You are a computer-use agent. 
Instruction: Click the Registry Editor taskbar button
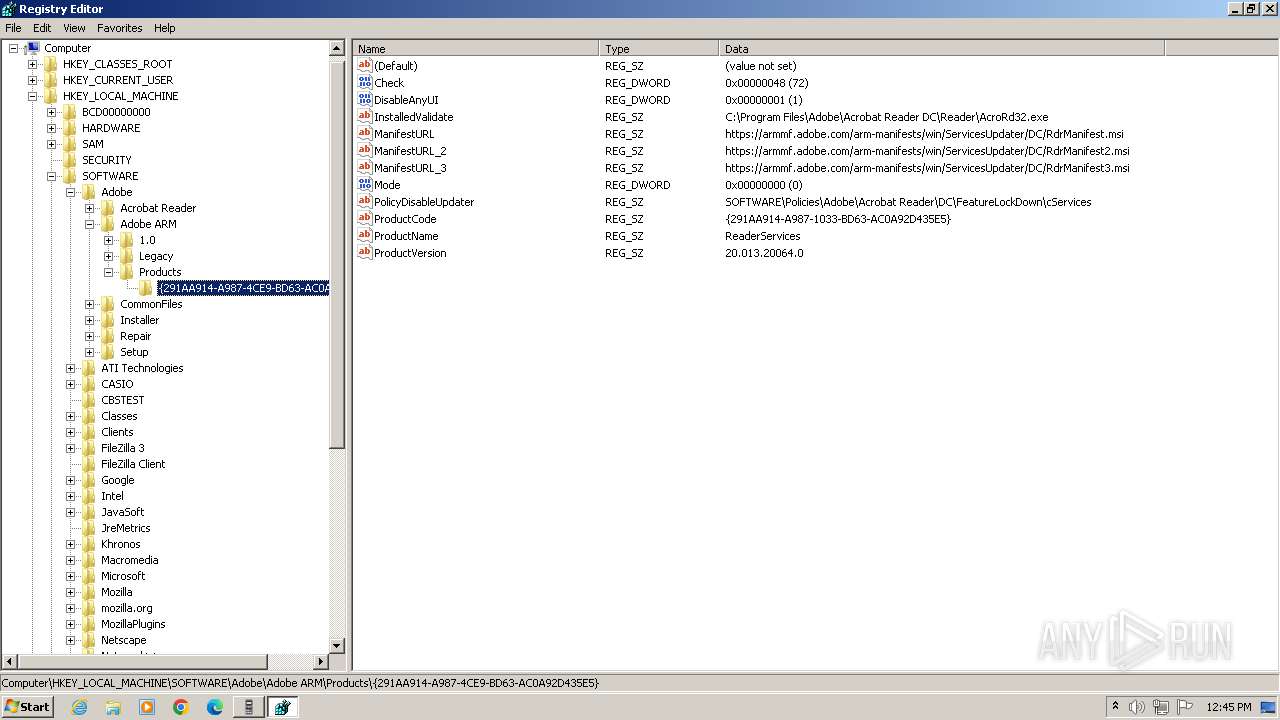click(282, 707)
